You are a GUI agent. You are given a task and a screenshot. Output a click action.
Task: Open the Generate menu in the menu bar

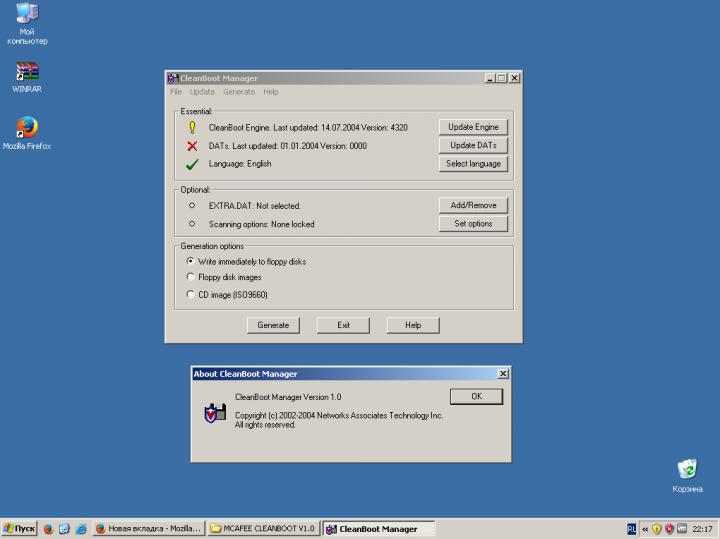pos(239,92)
